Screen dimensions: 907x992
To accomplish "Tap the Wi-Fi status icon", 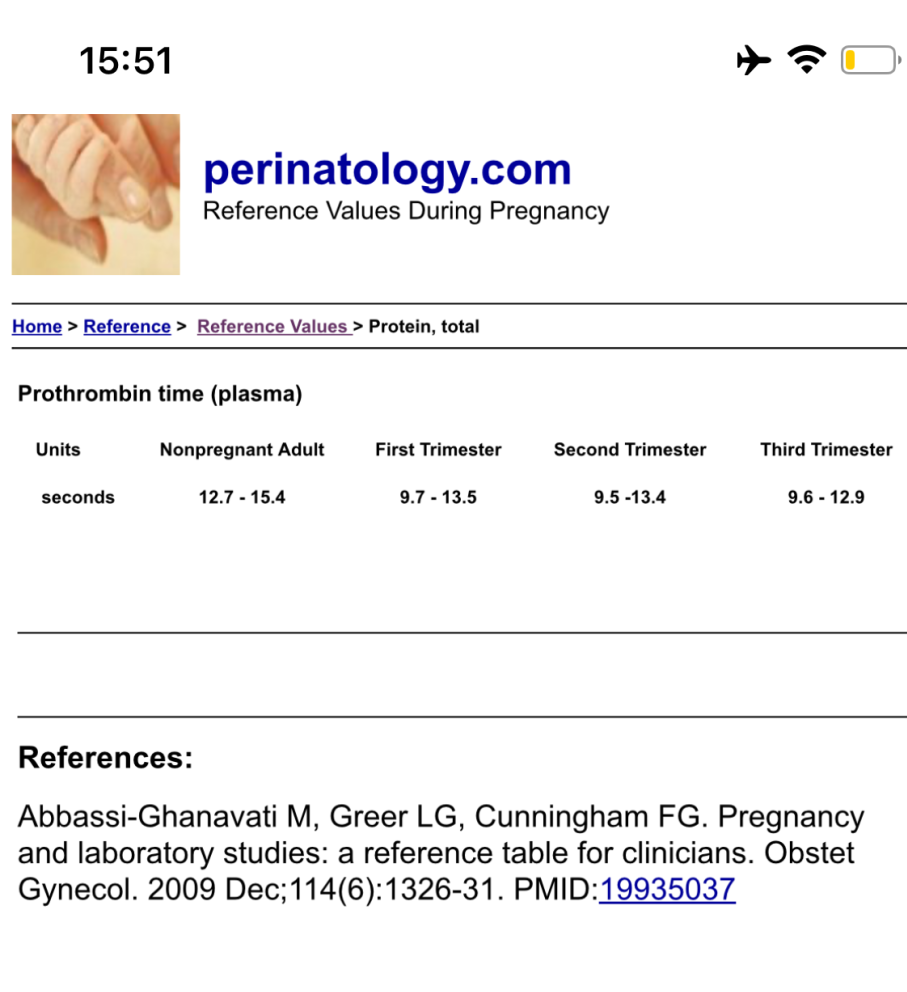I will click(806, 60).
